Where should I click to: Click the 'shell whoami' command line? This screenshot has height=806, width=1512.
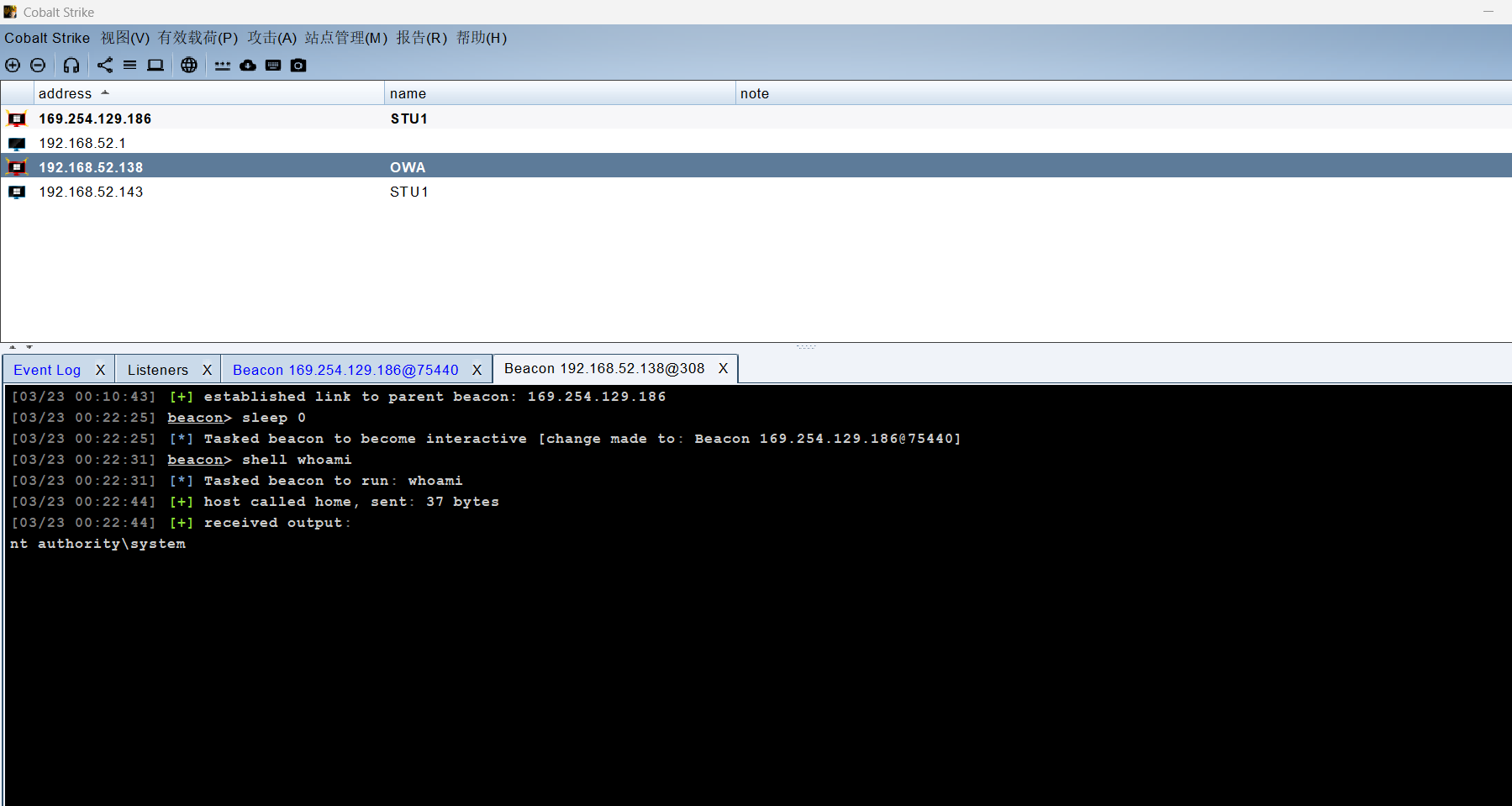pos(182,460)
